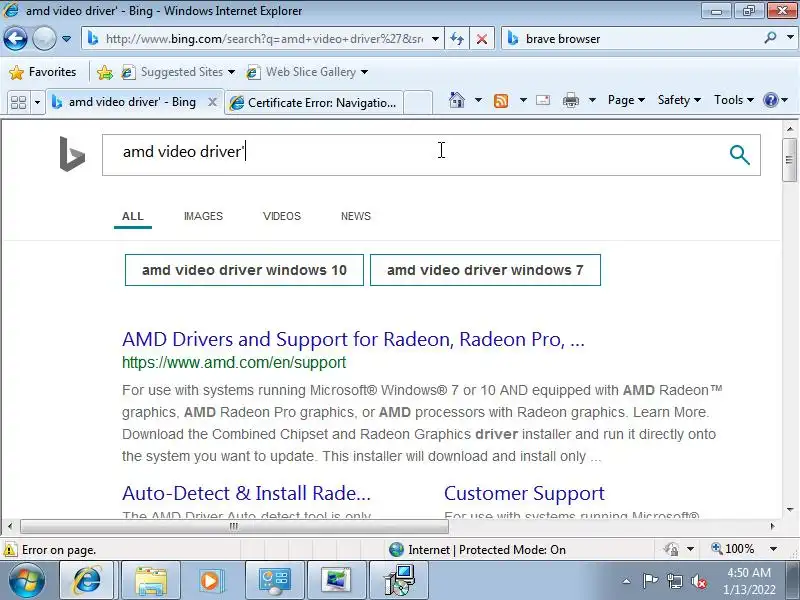Click the Print icon

570,101
